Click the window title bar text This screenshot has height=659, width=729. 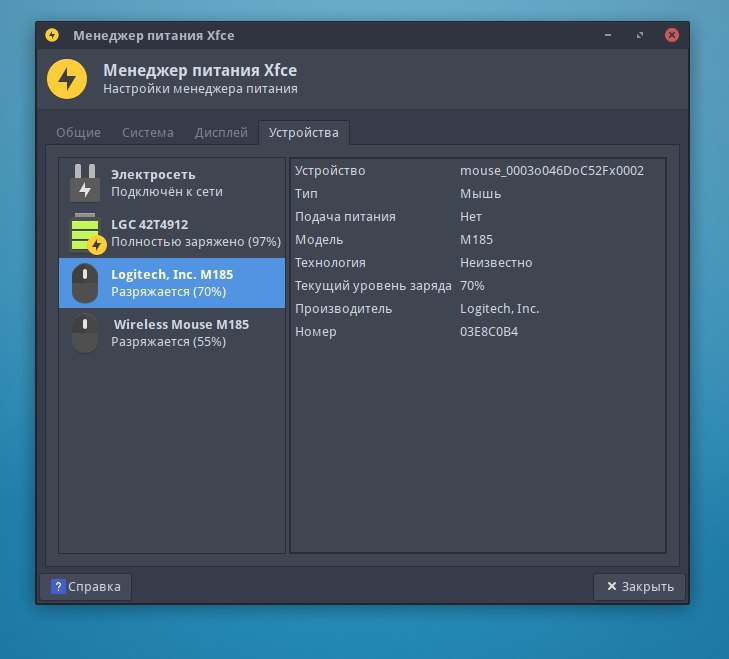153,35
